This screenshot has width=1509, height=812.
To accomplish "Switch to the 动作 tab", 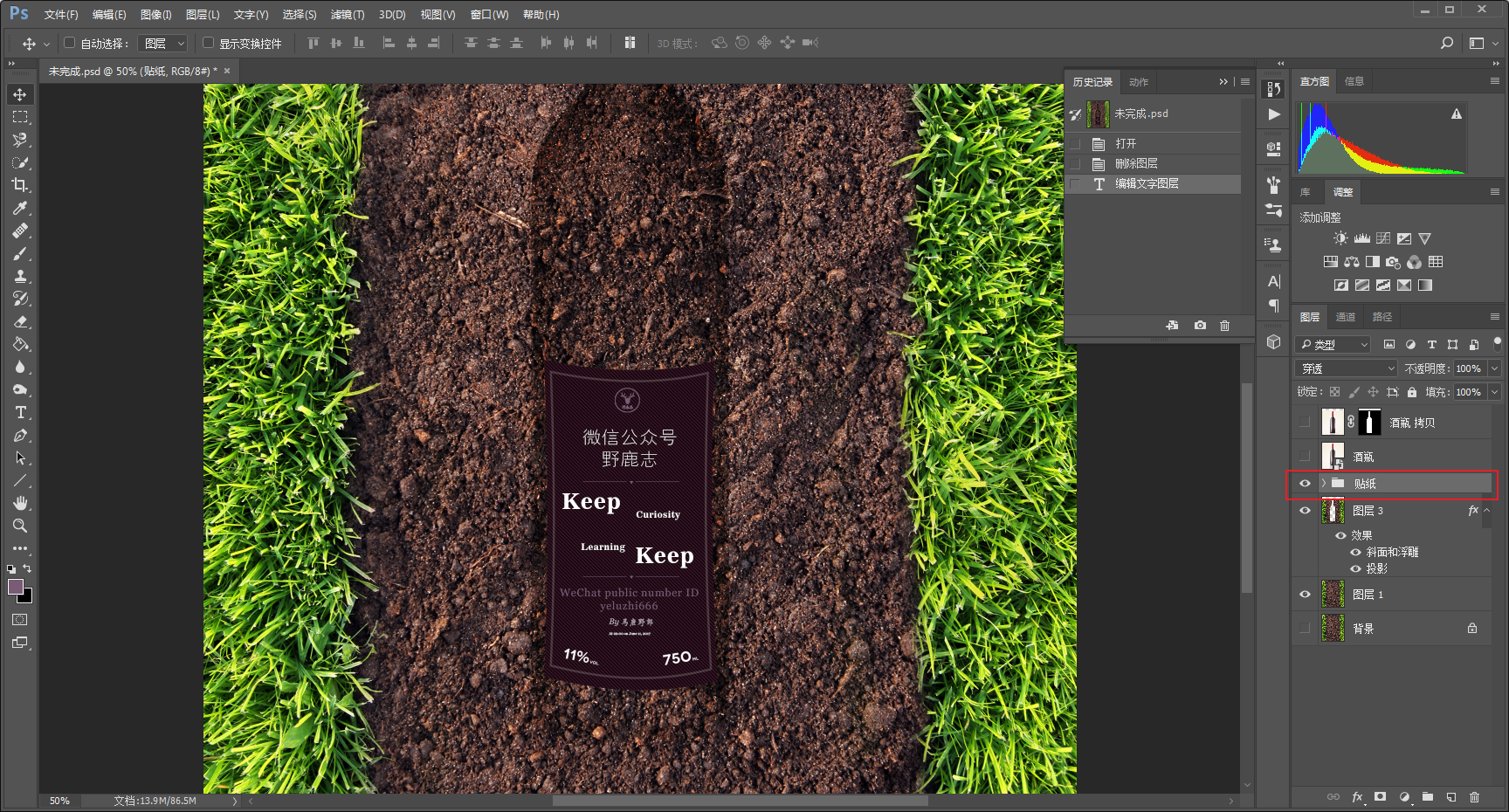I will (x=1139, y=82).
